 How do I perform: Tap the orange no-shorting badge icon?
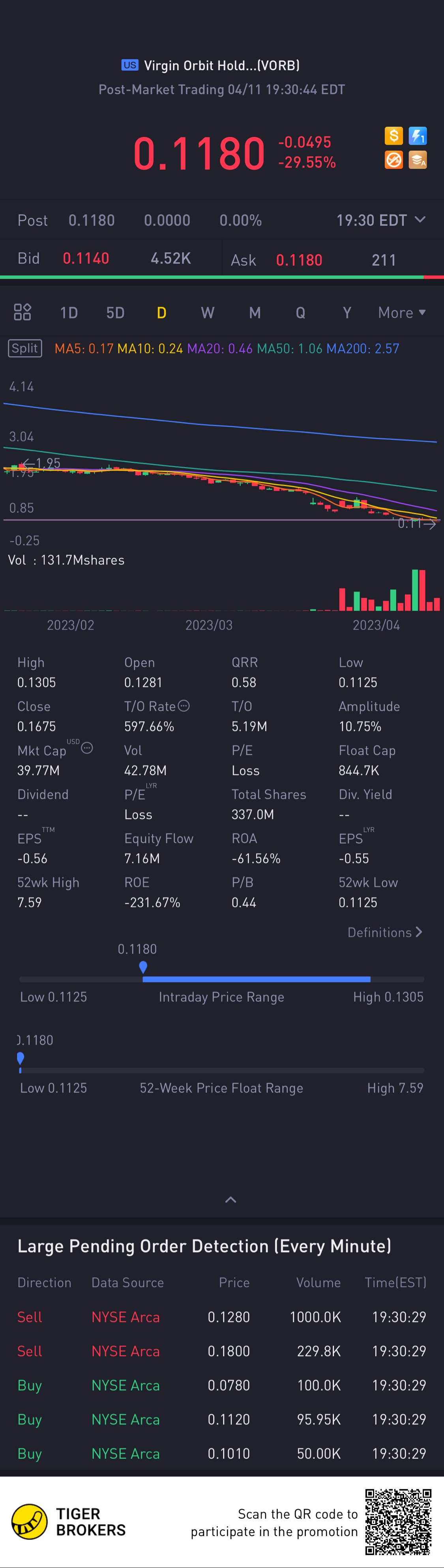(393, 160)
